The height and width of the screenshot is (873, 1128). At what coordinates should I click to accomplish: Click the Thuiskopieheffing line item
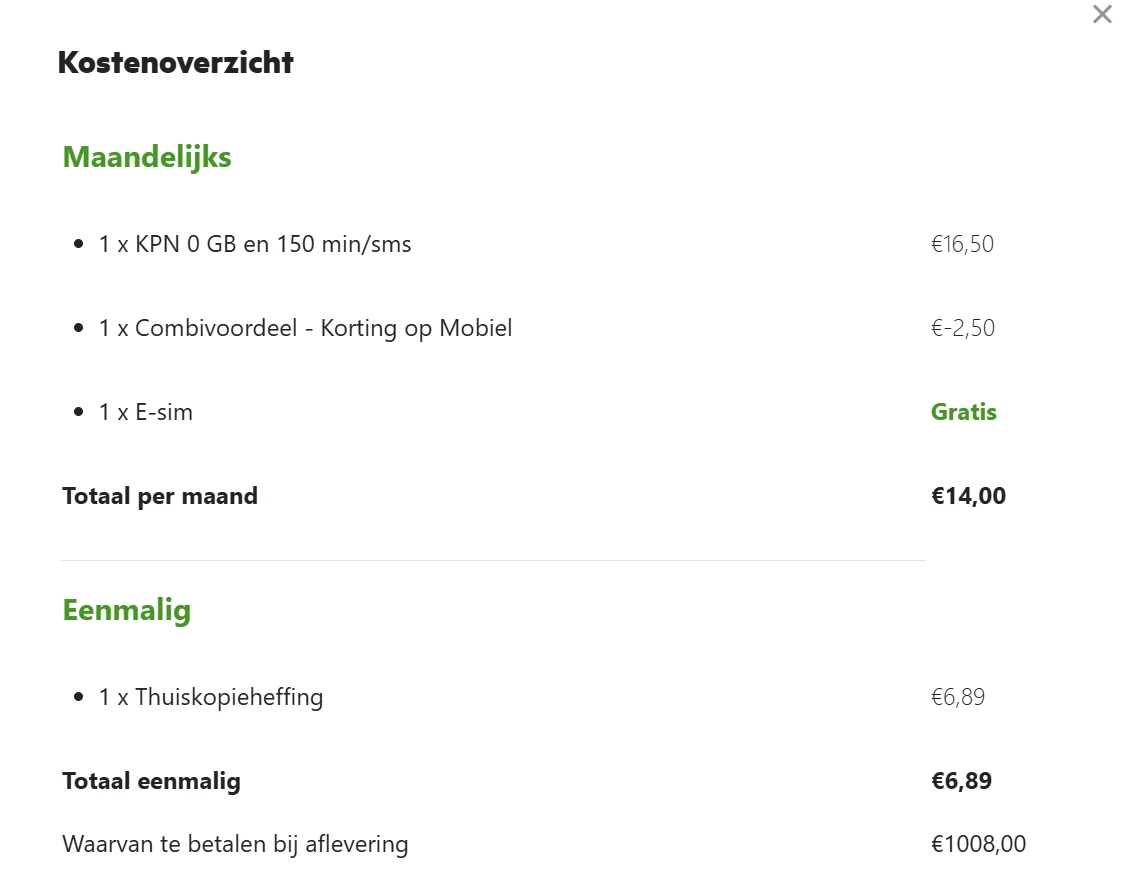(x=211, y=697)
